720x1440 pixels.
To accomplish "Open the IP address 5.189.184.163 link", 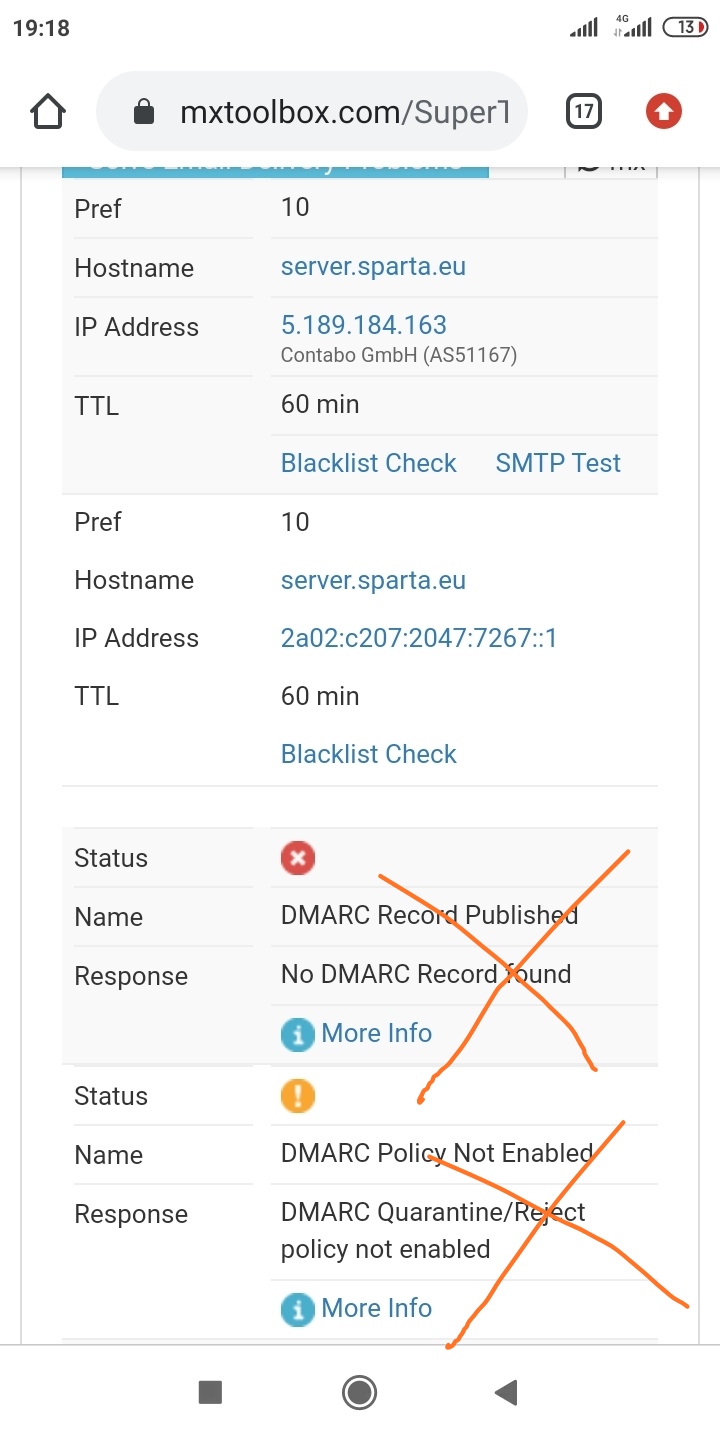I will (364, 325).
